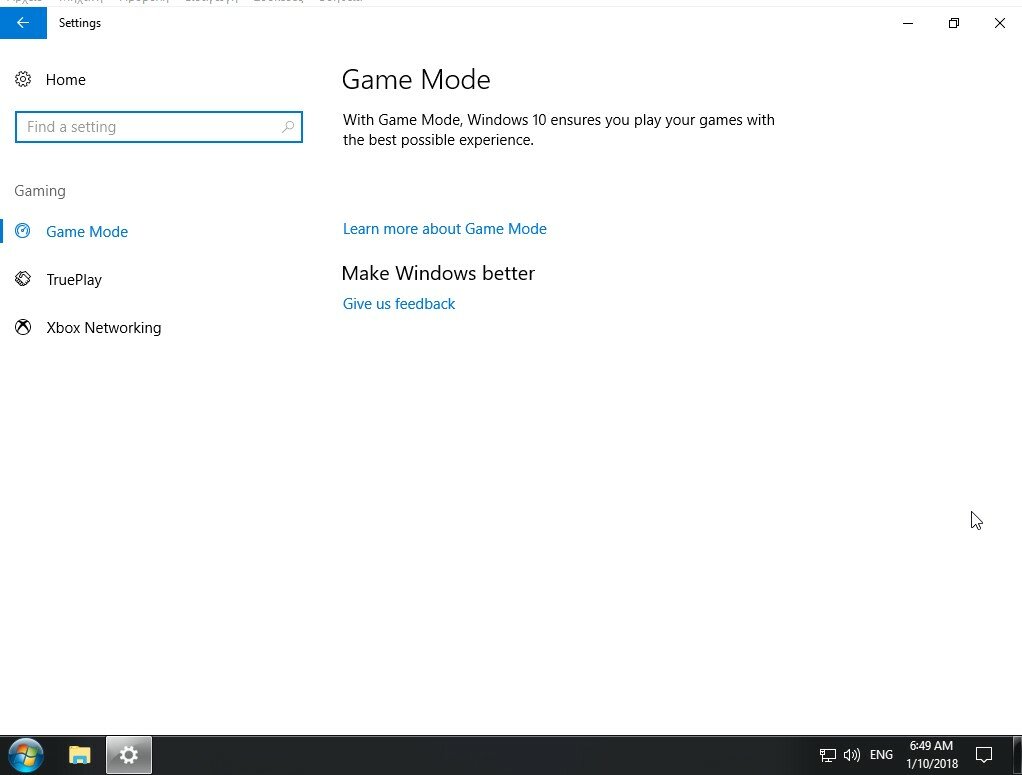Image resolution: width=1022 pixels, height=775 pixels.
Task: Click the Gaming section label
Action: [40, 191]
